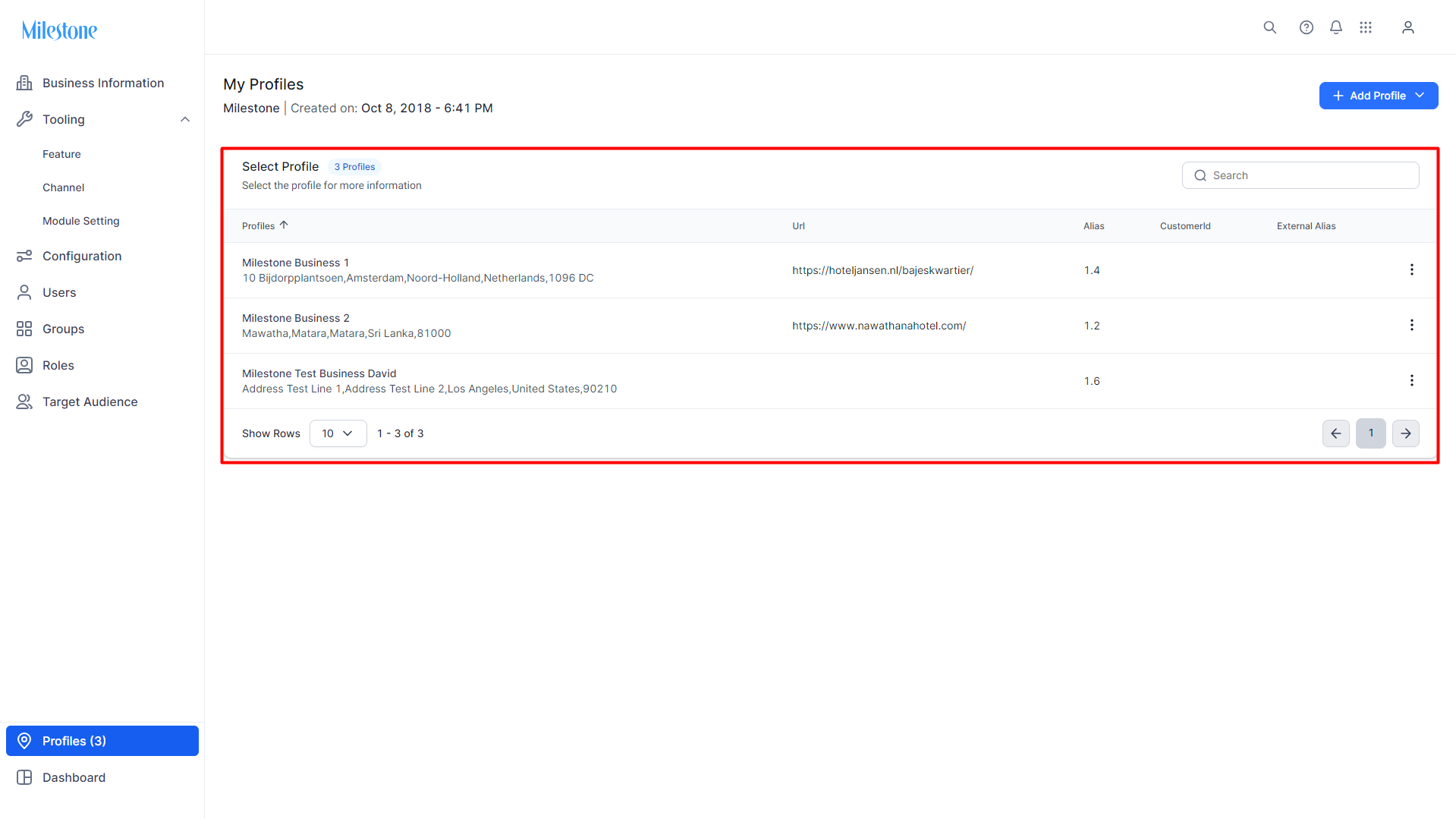Click alias value 1.4
The image size is (1456, 819).
pos(1092,270)
